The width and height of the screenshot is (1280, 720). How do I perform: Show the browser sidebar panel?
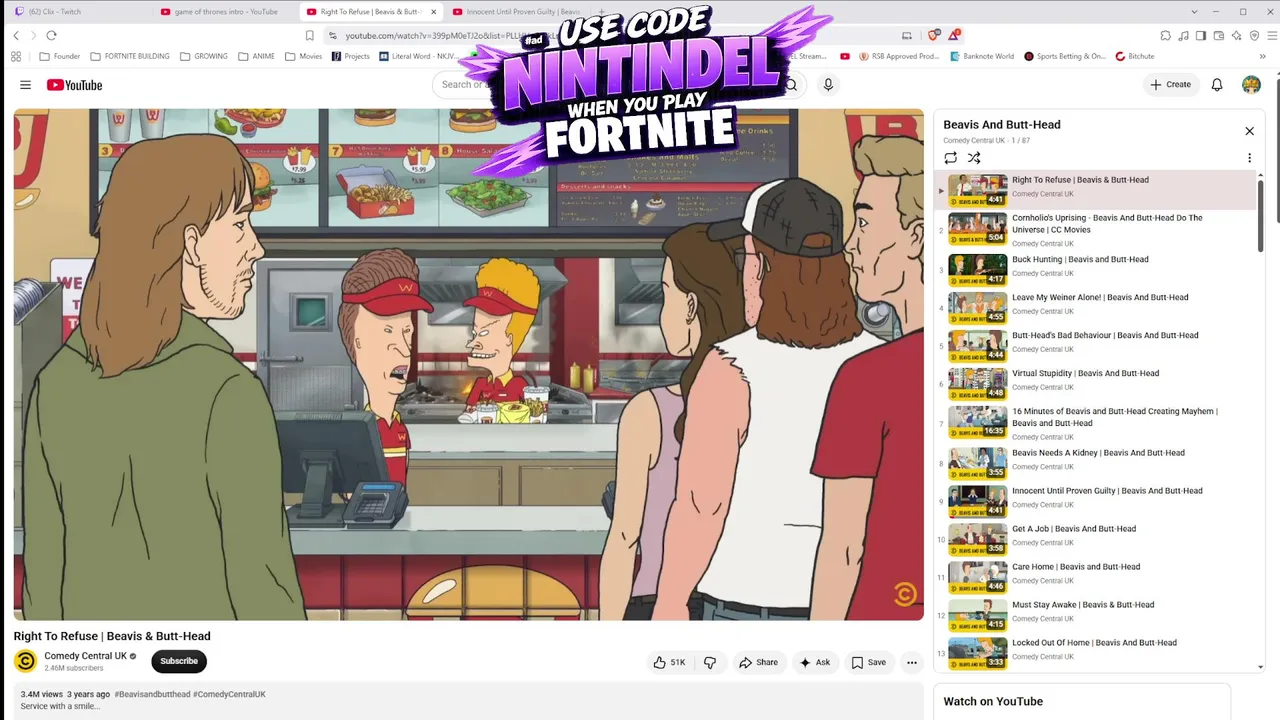[1201, 36]
